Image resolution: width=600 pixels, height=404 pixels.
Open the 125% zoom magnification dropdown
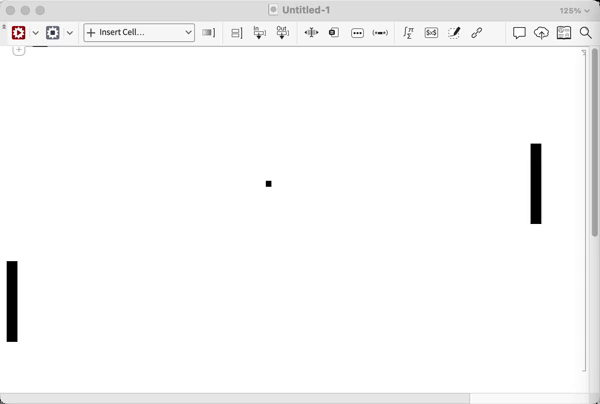point(574,11)
